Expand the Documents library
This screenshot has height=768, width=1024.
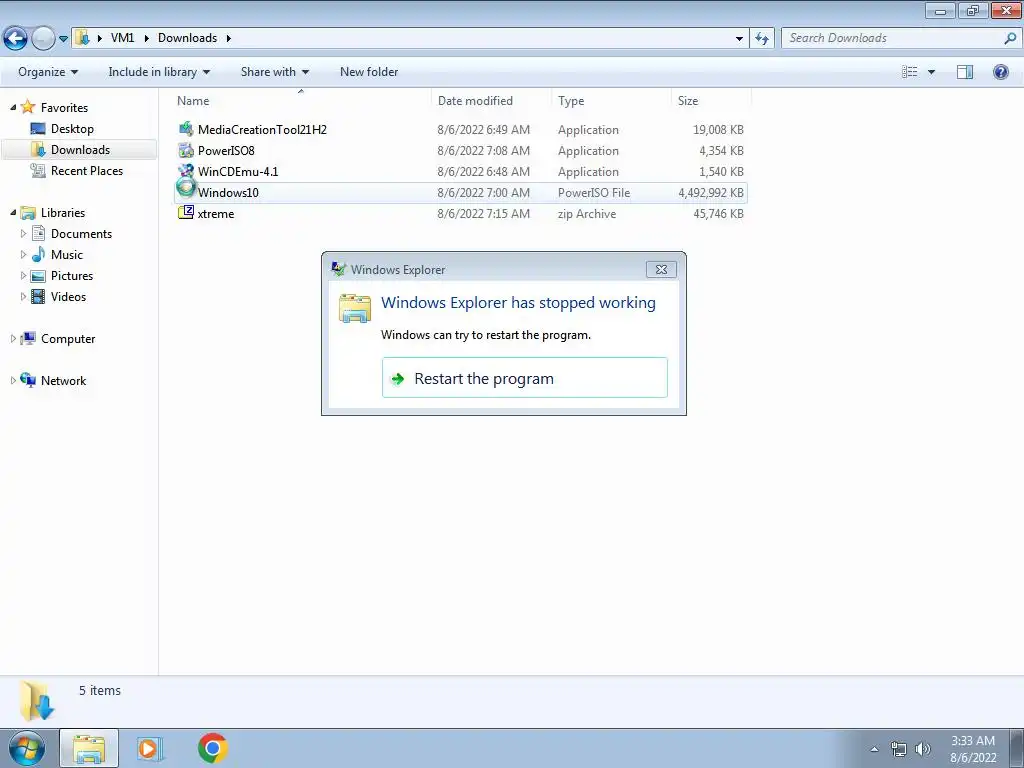[24, 233]
